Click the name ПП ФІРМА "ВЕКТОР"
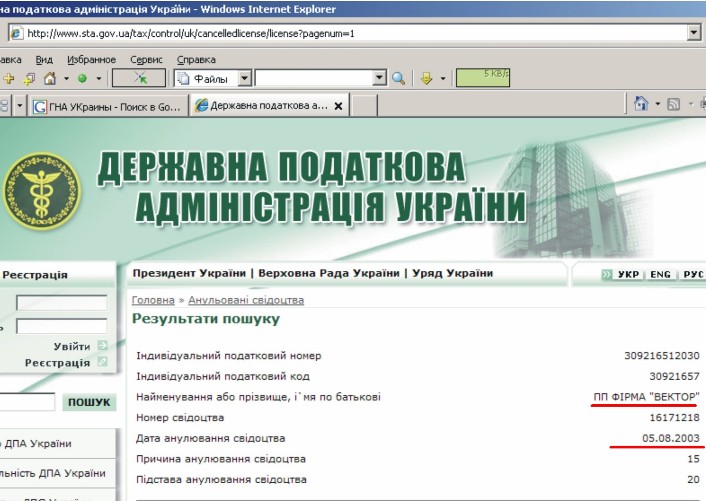Image resolution: width=706 pixels, height=501 pixels. [647, 397]
